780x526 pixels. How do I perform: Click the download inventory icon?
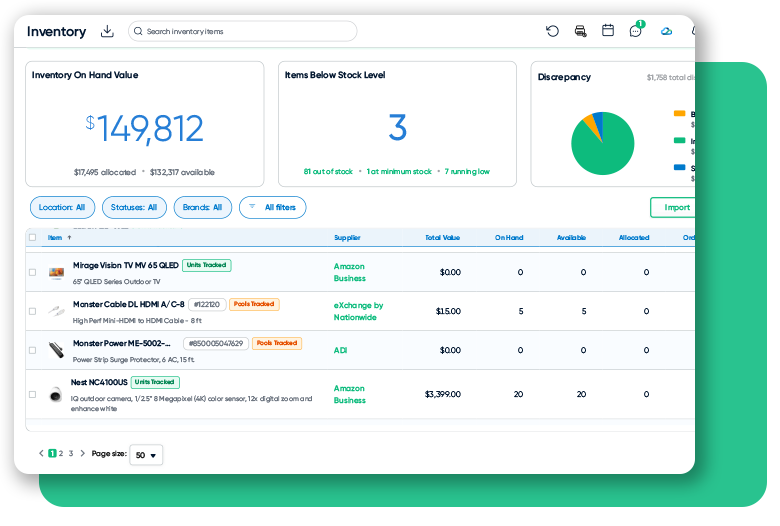(107, 31)
